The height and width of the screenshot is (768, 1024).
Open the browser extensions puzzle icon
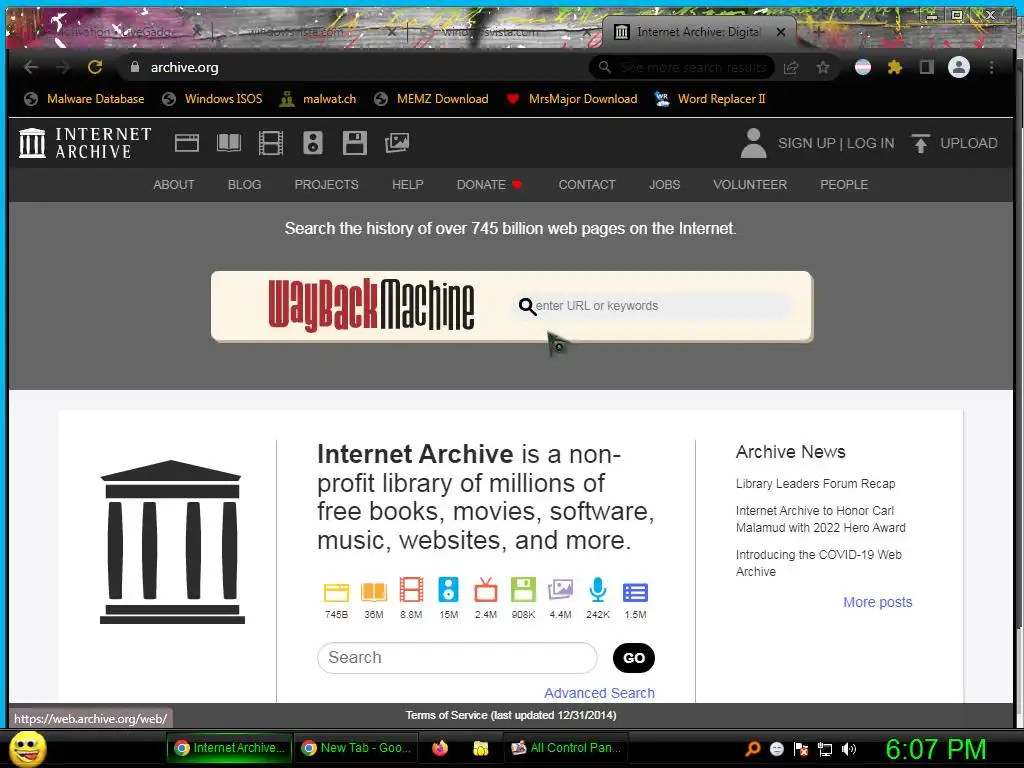tap(895, 67)
